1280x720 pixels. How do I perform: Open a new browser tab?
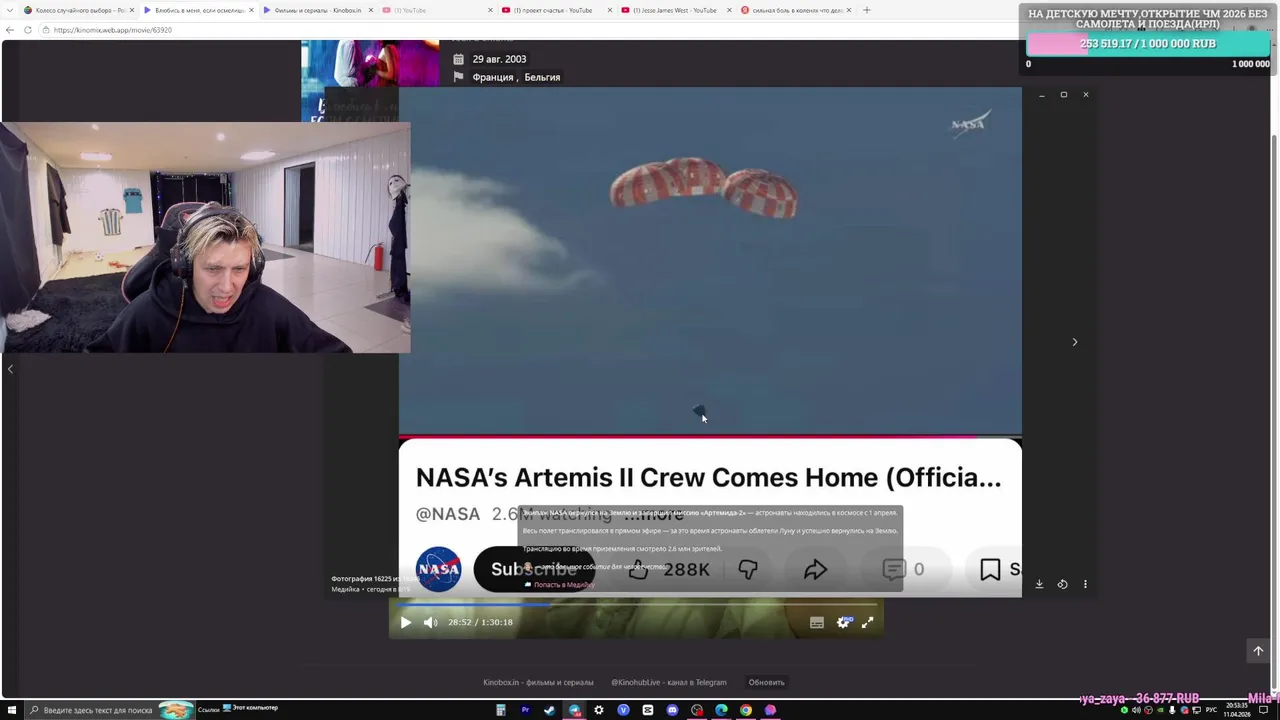click(x=866, y=10)
